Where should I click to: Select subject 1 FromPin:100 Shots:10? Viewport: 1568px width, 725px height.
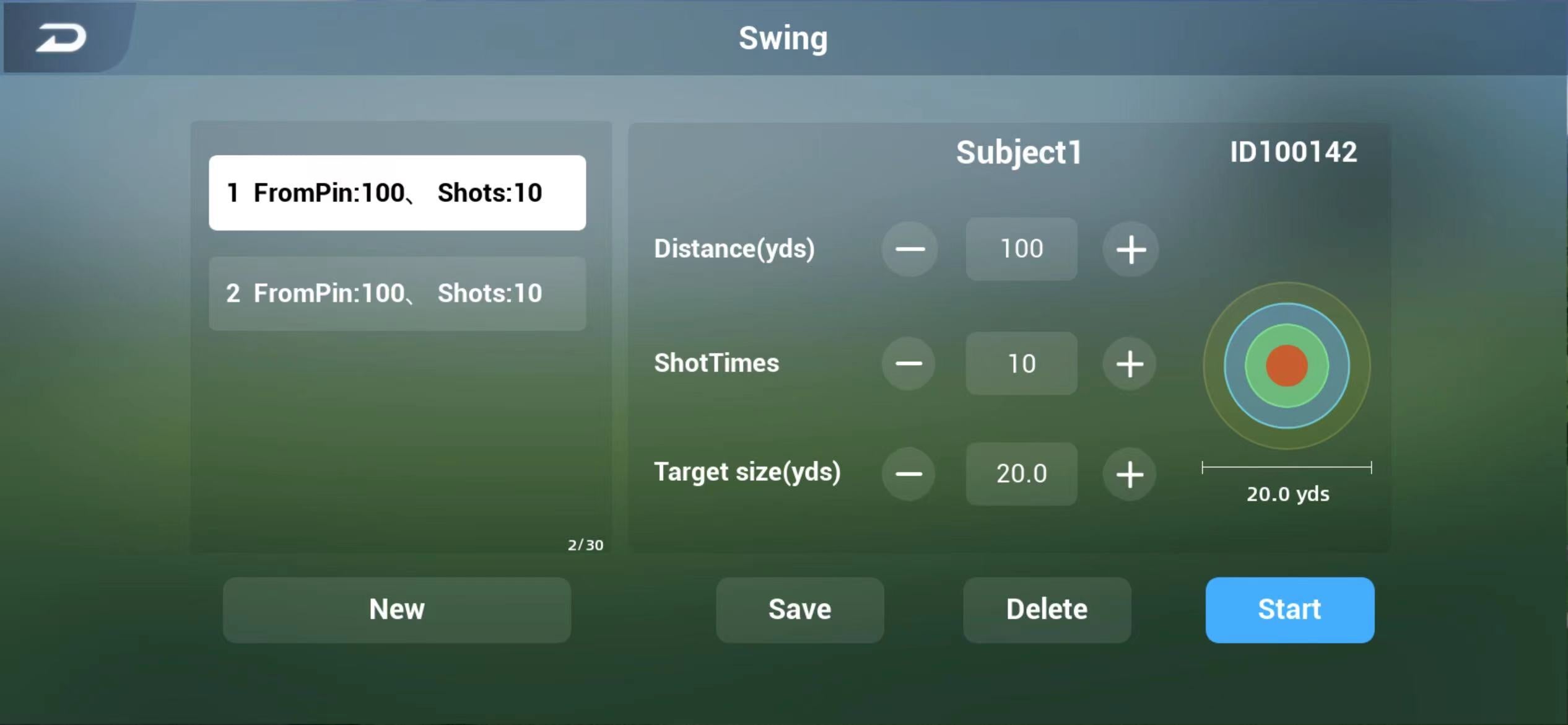click(397, 193)
